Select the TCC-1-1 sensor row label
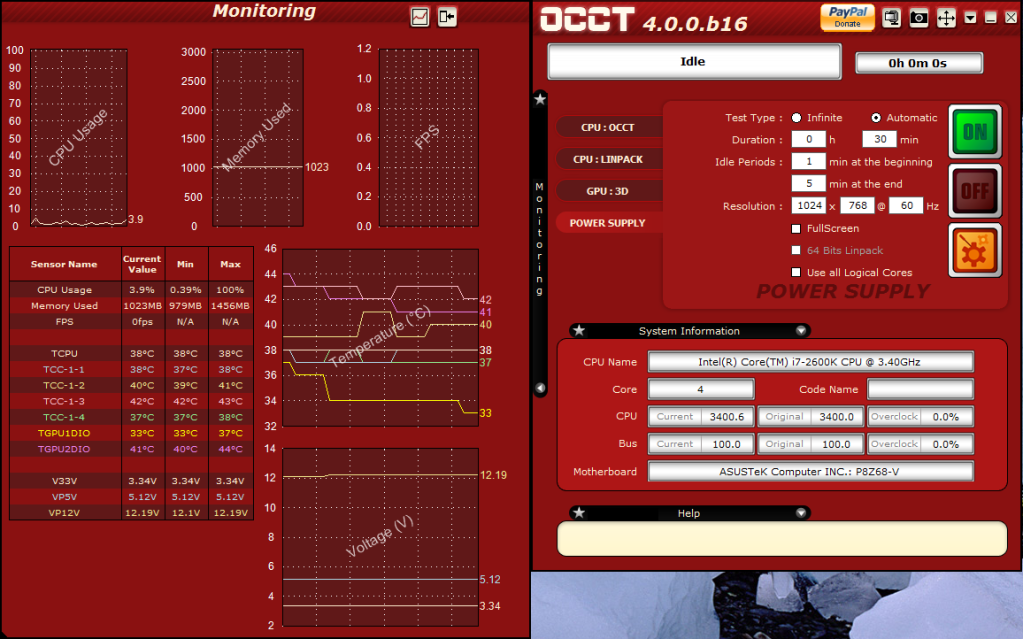Screen dimensions: 1023x639 [64, 369]
